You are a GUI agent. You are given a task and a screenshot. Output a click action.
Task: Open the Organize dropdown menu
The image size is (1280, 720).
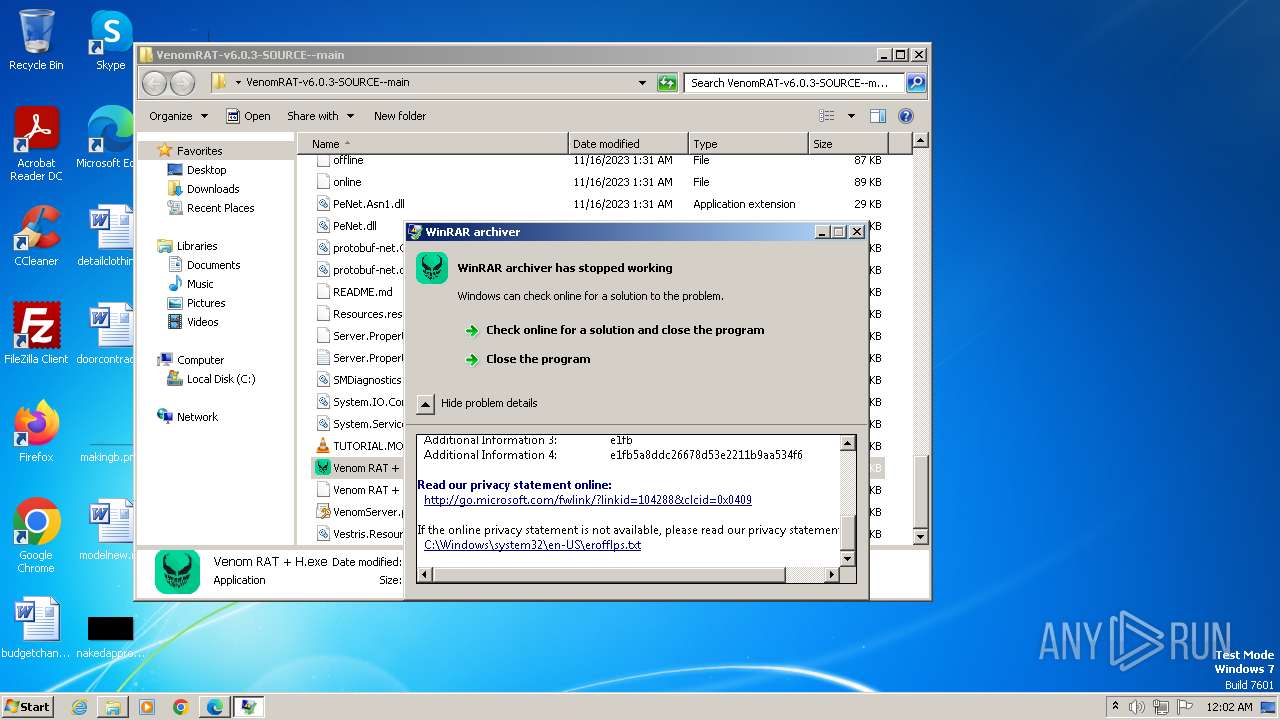(178, 116)
